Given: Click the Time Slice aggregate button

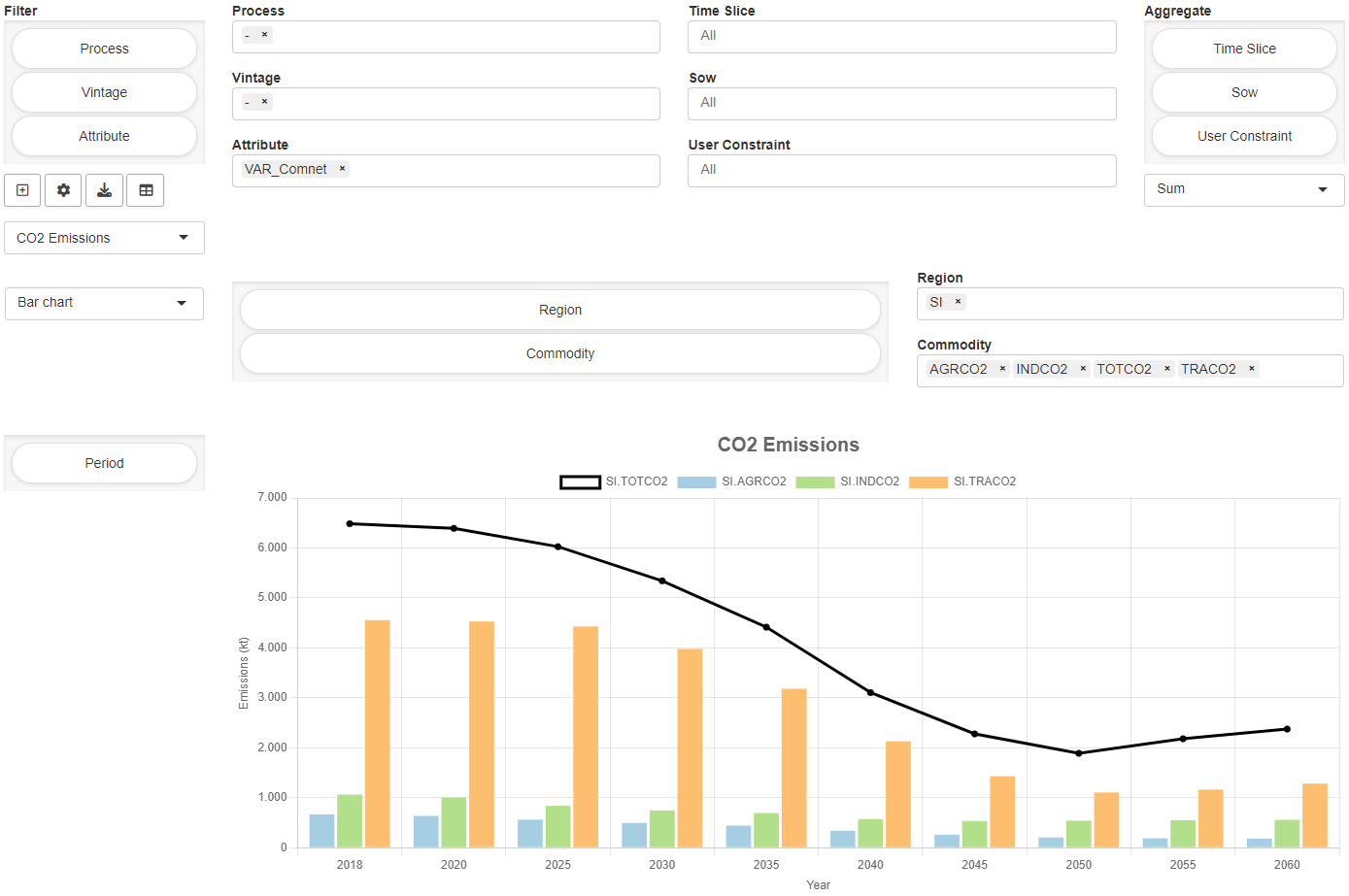Looking at the screenshot, I should pyautogui.click(x=1244, y=48).
